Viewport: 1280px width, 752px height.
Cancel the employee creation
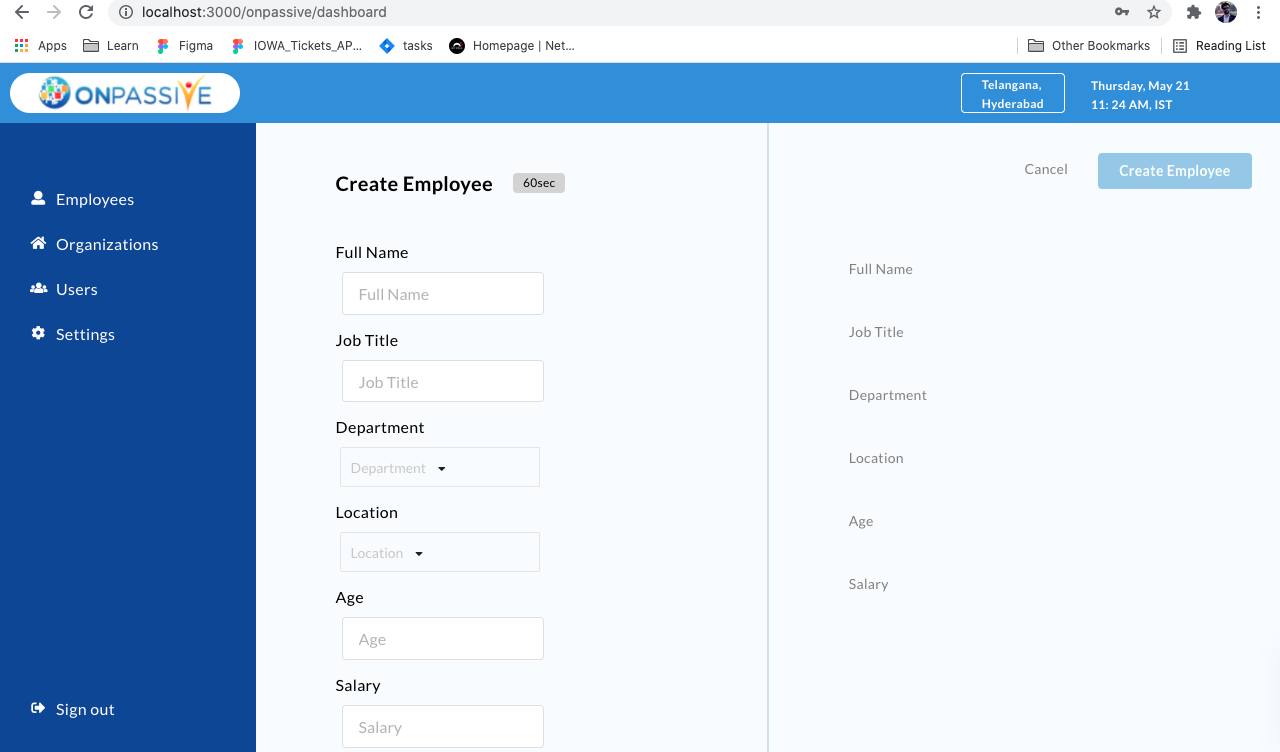pos(1045,169)
